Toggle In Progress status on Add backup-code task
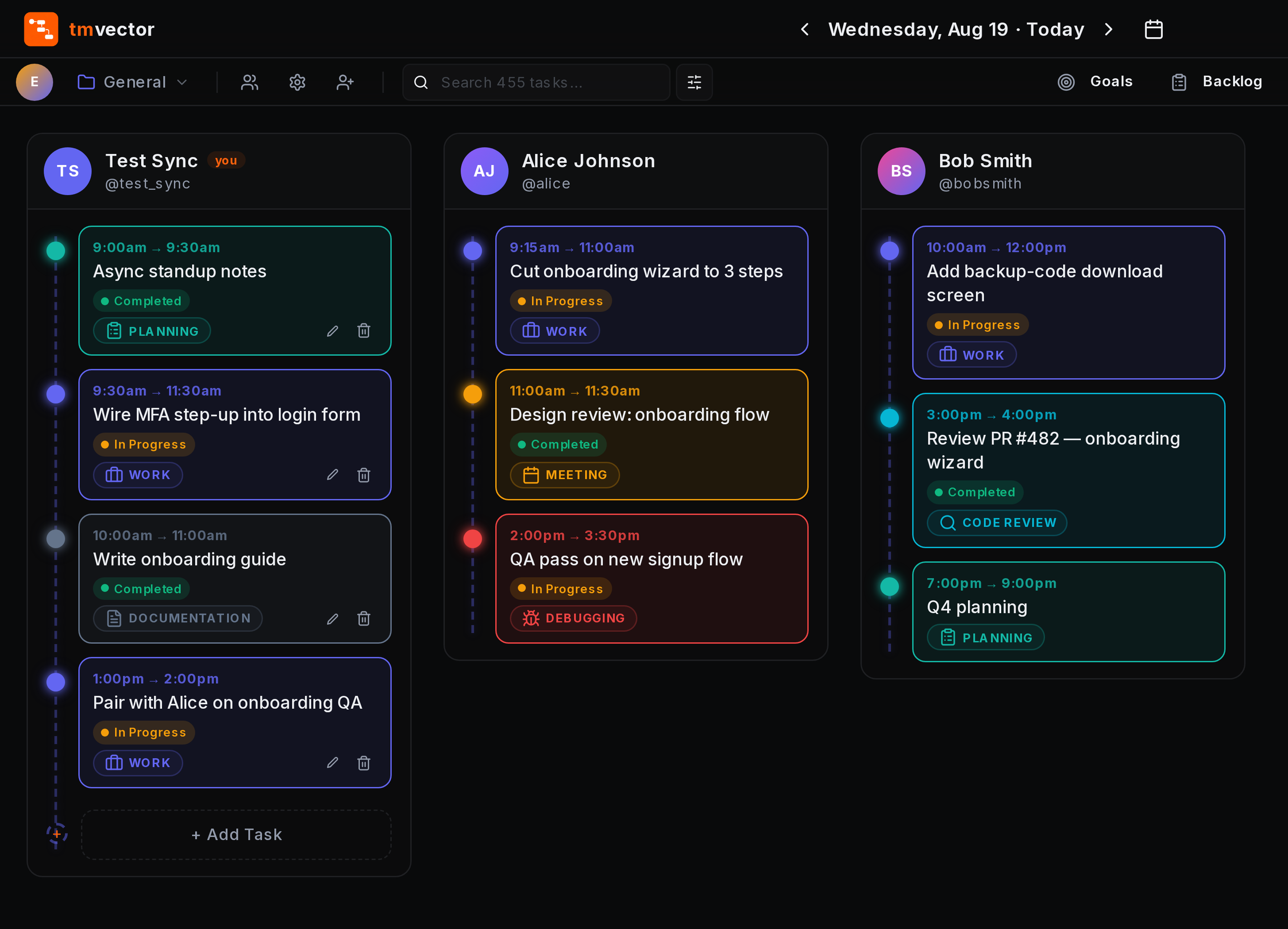This screenshot has height=929, width=1288. (977, 325)
